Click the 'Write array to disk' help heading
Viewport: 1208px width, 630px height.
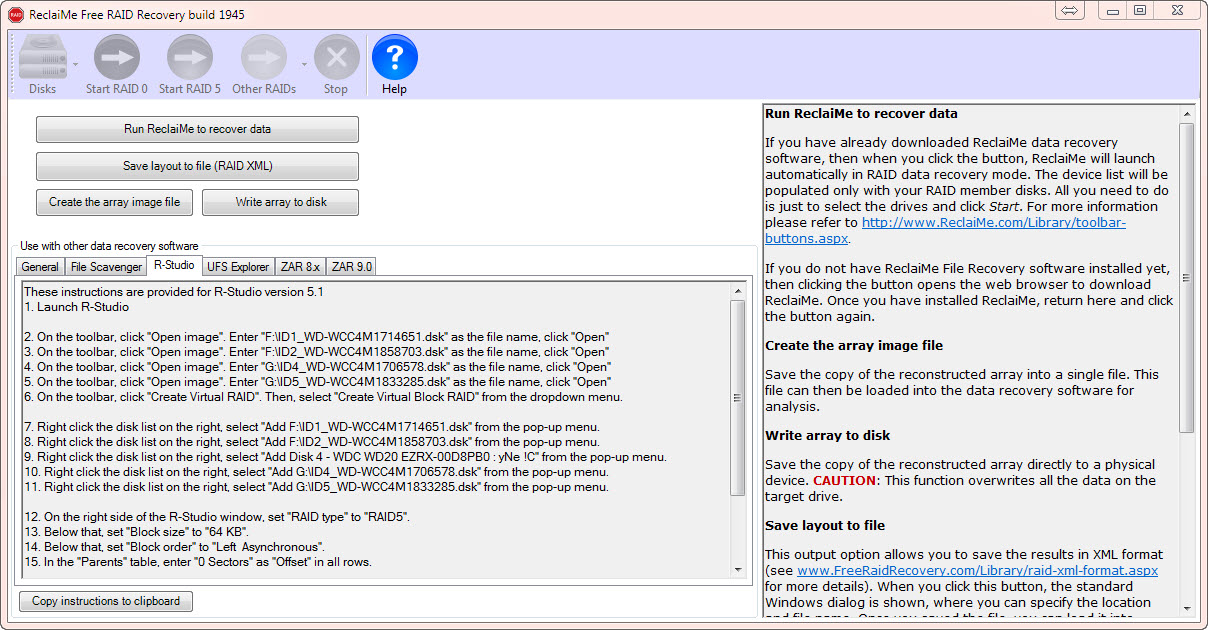(x=828, y=435)
